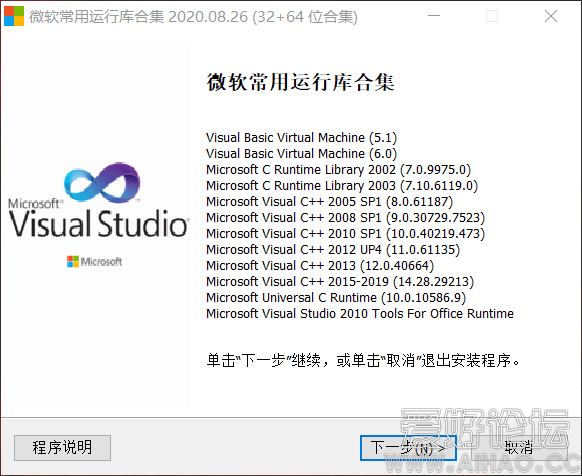The height and width of the screenshot is (476, 582).
Task: Click Microsoft Visual C++ 2005 SP1 line
Action: [330, 202]
